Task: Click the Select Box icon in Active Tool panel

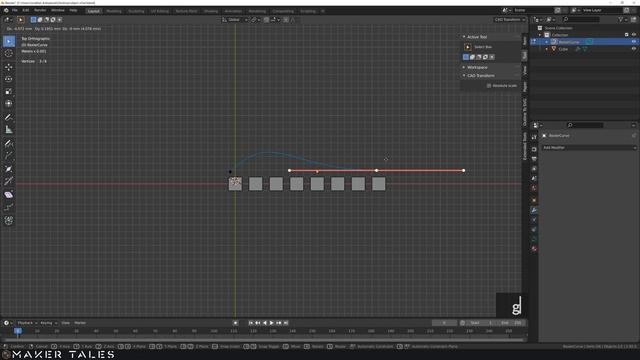Action: (468, 47)
